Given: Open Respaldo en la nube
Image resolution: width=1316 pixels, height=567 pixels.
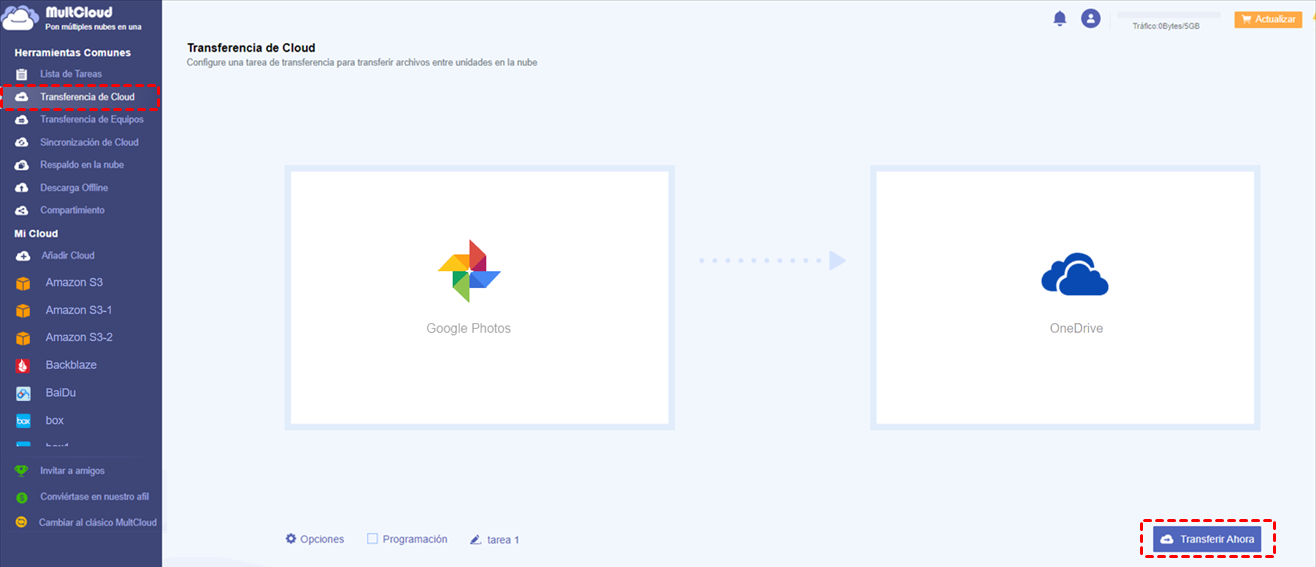Looking at the screenshot, I should point(81,165).
